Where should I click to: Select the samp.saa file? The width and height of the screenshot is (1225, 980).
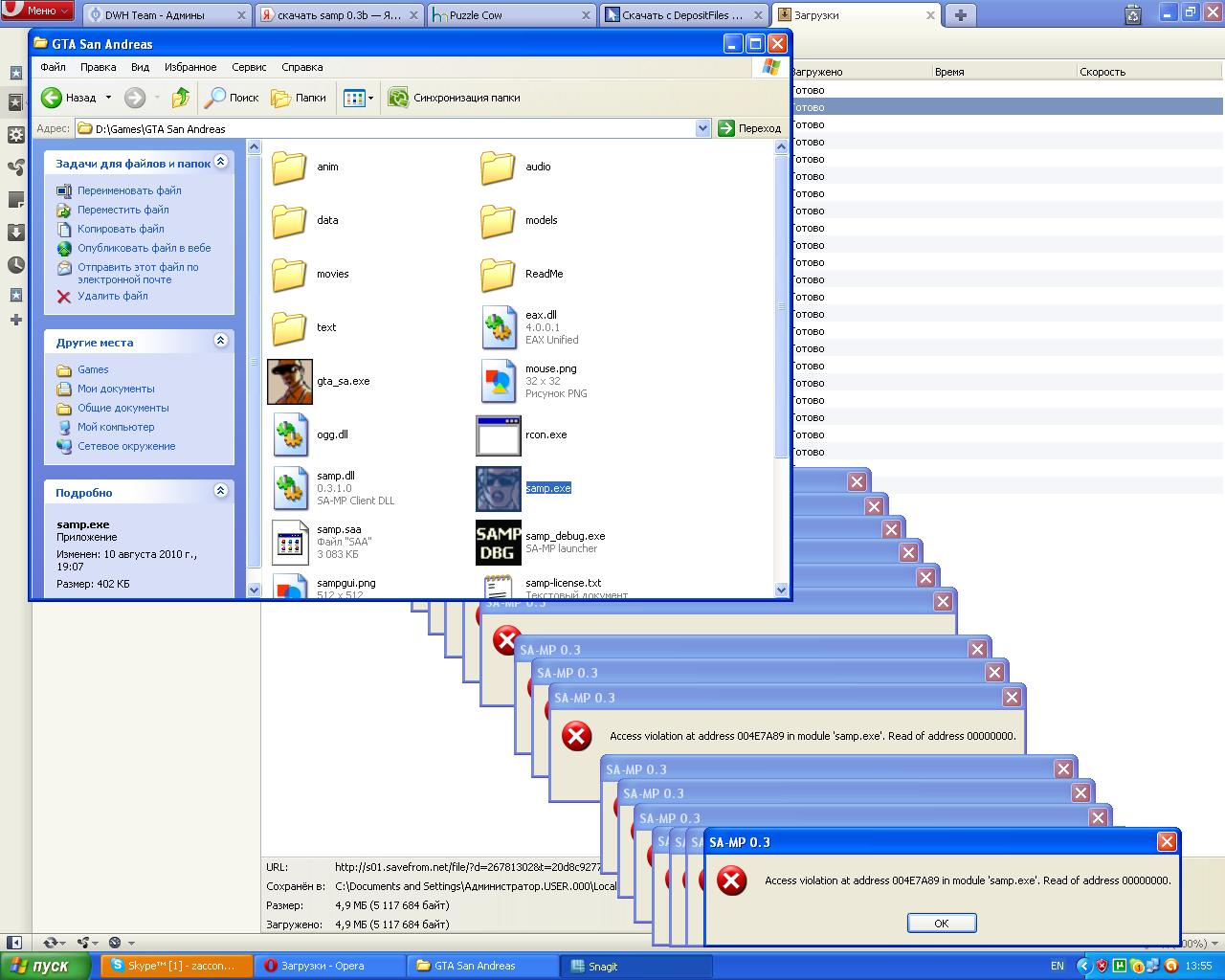pyautogui.click(x=290, y=542)
